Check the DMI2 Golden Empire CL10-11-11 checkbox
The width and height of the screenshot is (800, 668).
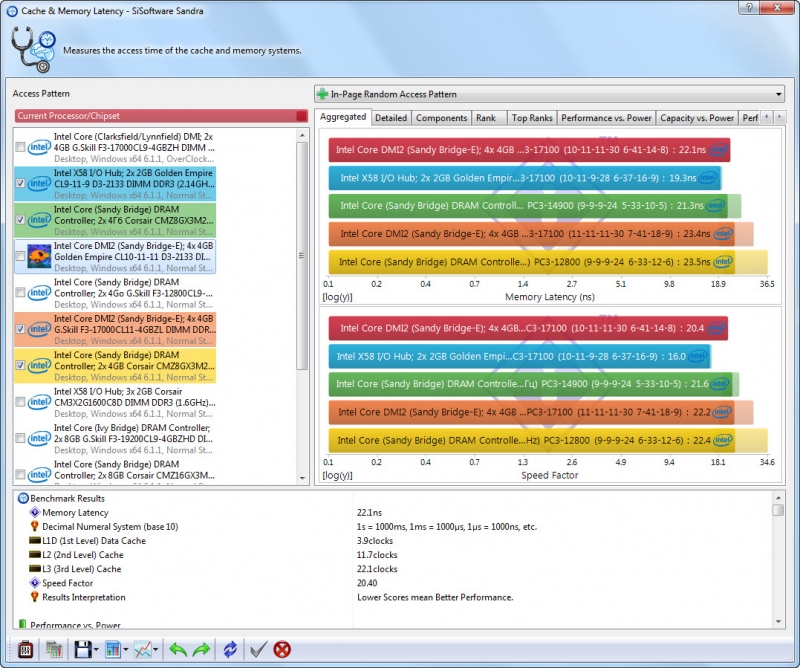(x=20, y=256)
